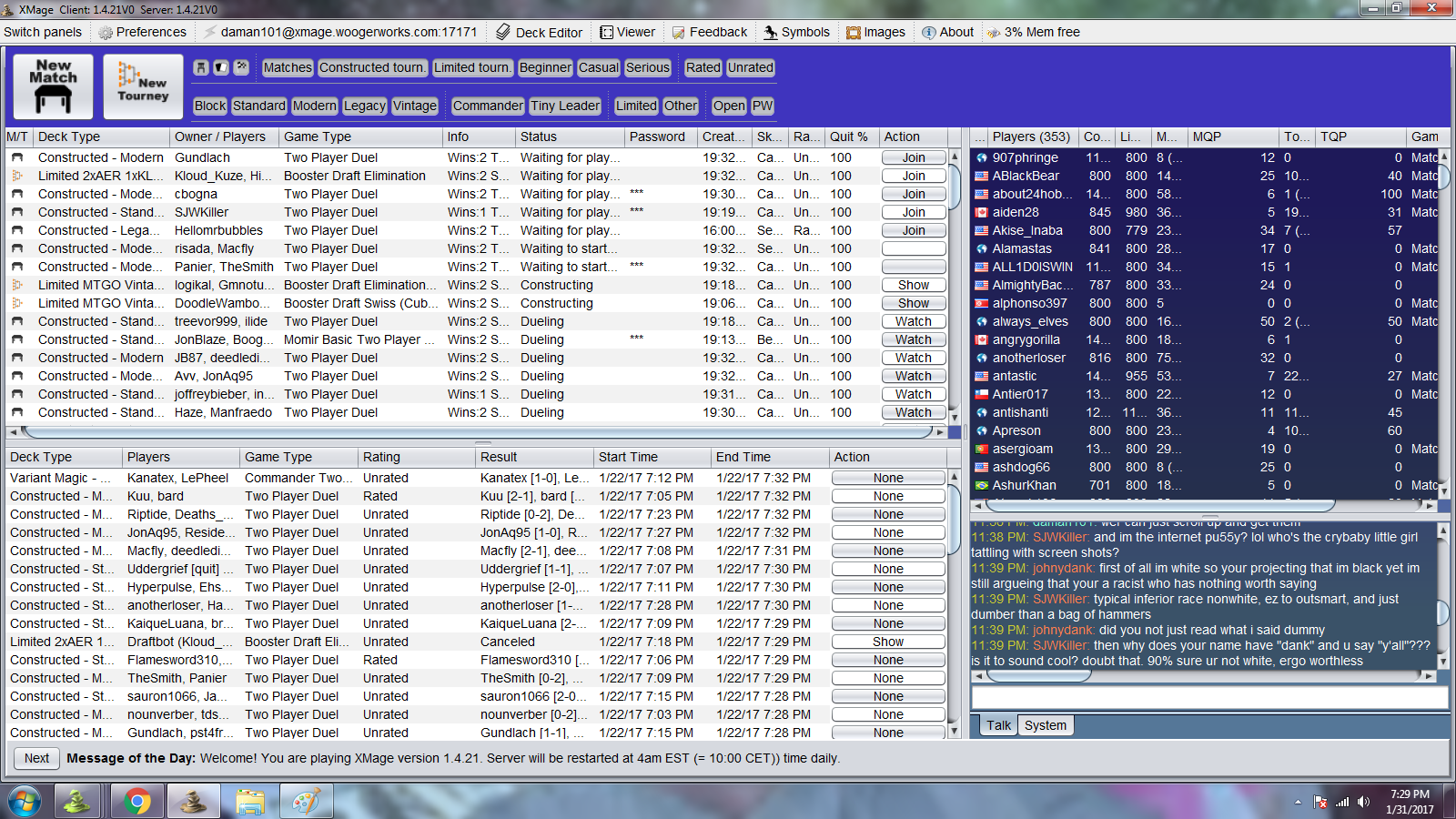
Task: Open the card Viewer
Action: 628,32
